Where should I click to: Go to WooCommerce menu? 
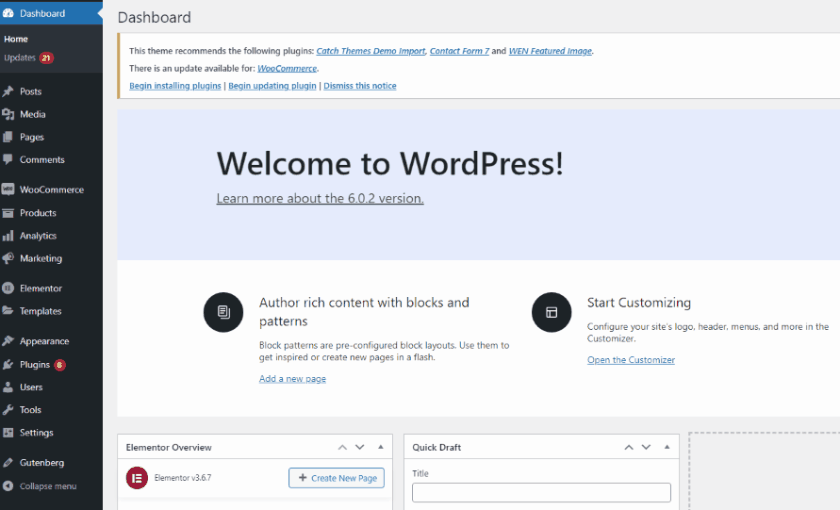(x=51, y=190)
